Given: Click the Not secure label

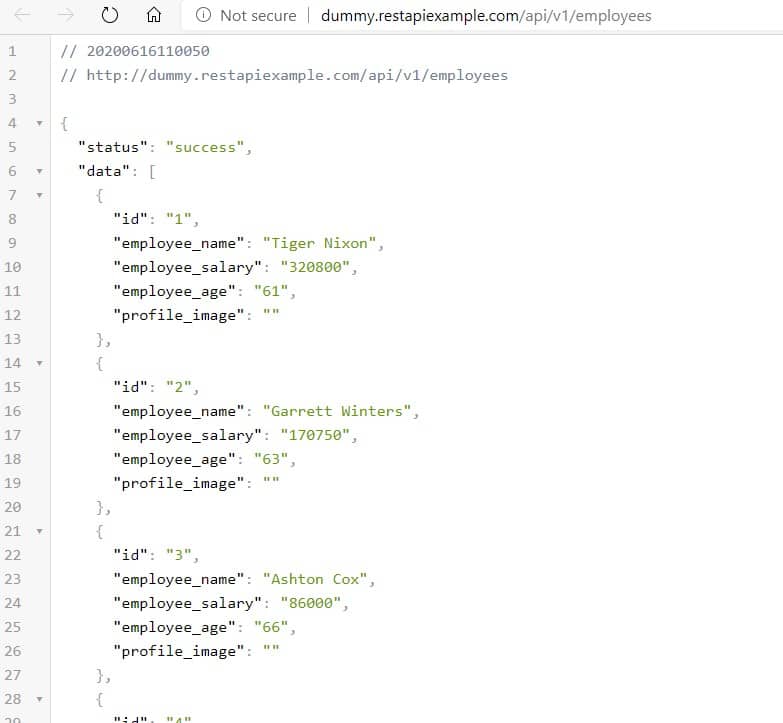Looking at the screenshot, I should click(x=258, y=16).
